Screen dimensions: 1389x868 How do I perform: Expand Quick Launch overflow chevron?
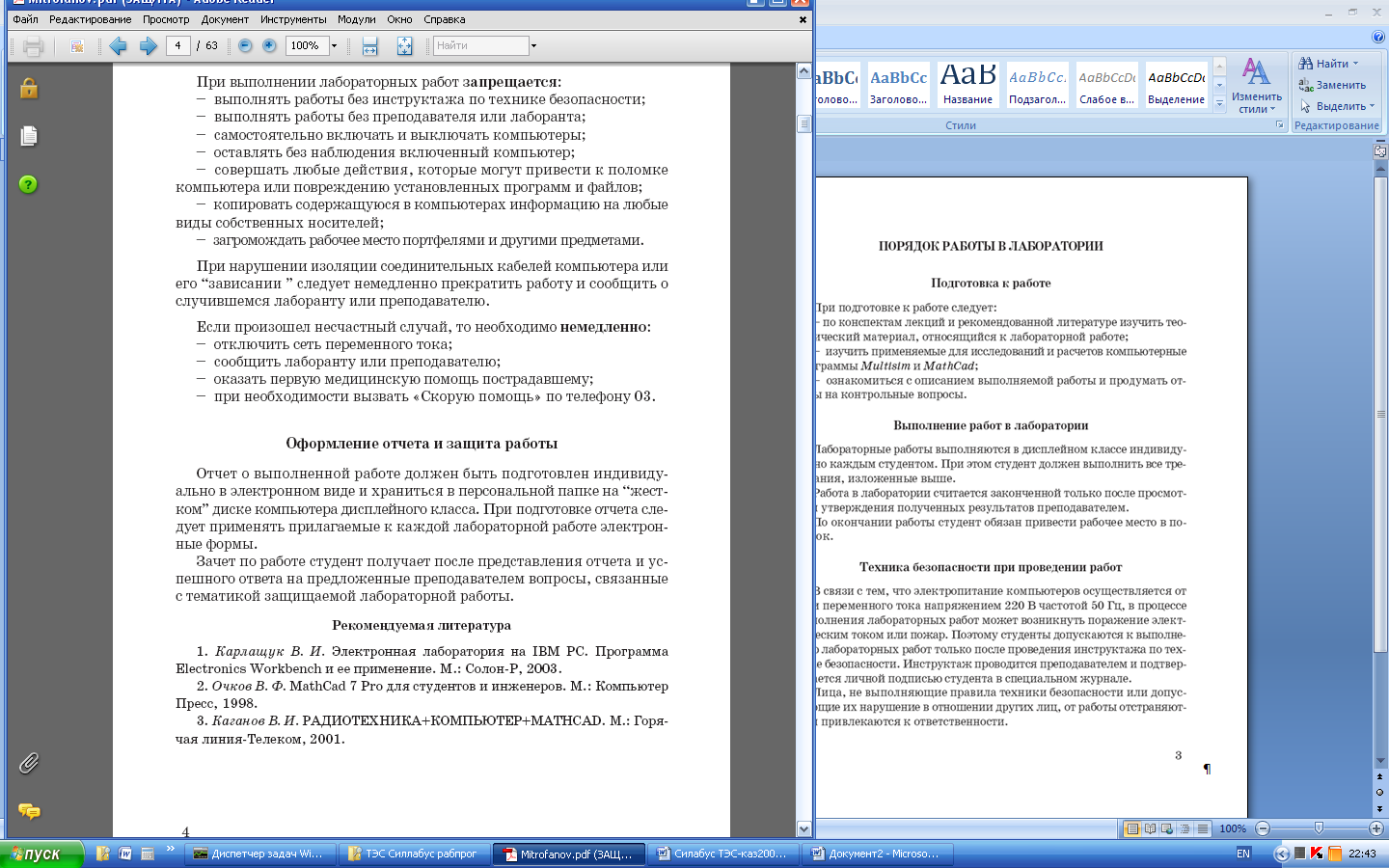170,849
